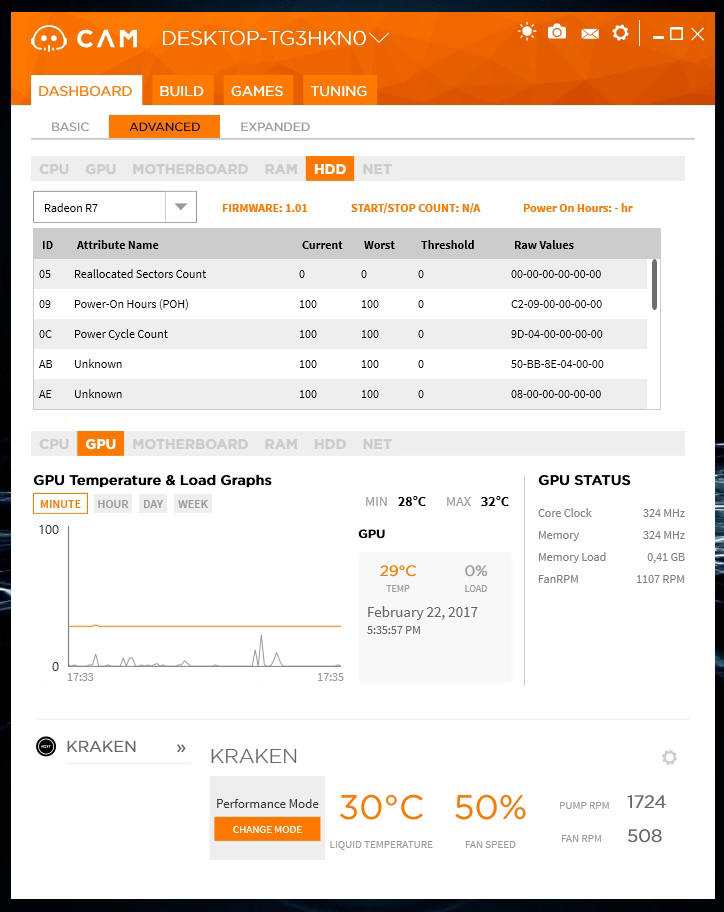Open the TUNING tab

click(339, 90)
